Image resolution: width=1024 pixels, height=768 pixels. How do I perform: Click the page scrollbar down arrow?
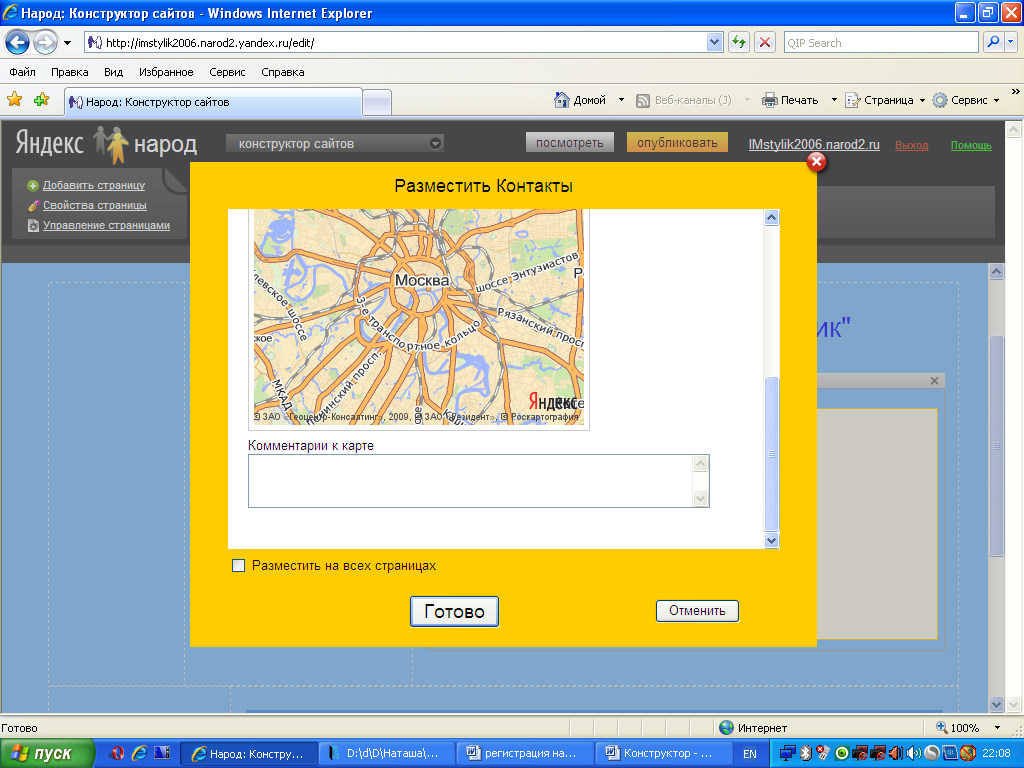996,704
